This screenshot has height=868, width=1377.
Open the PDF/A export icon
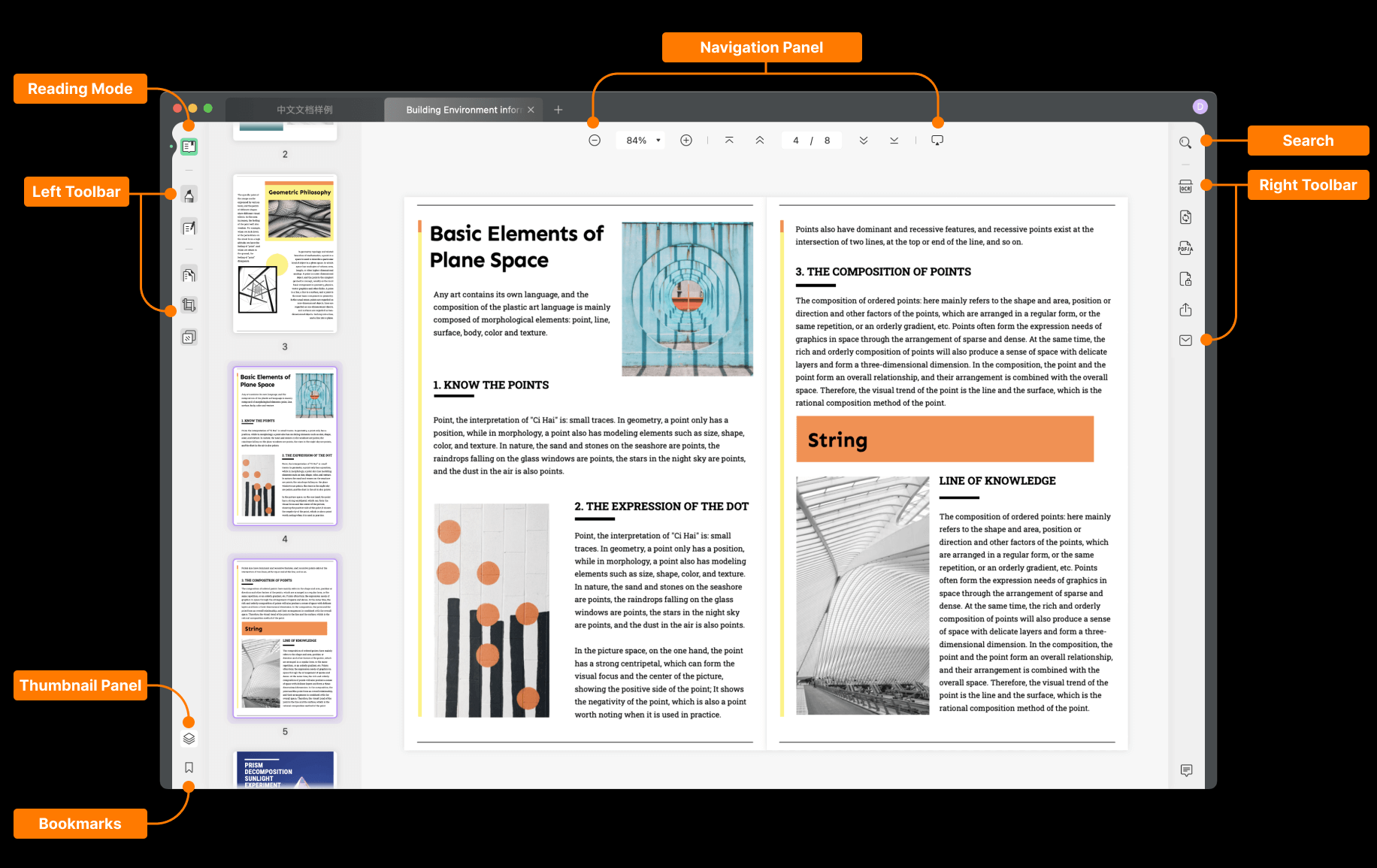coord(1185,248)
